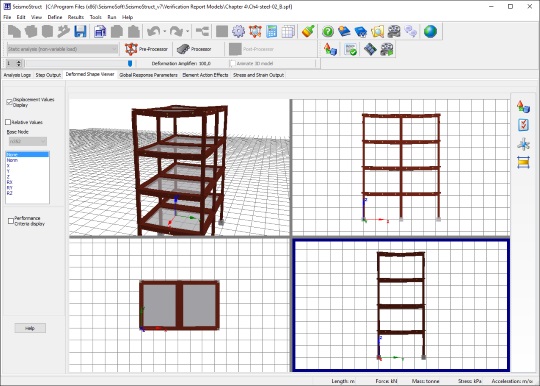Select RX in displacement list
Screen dimensions: 540x386
pos(28,182)
